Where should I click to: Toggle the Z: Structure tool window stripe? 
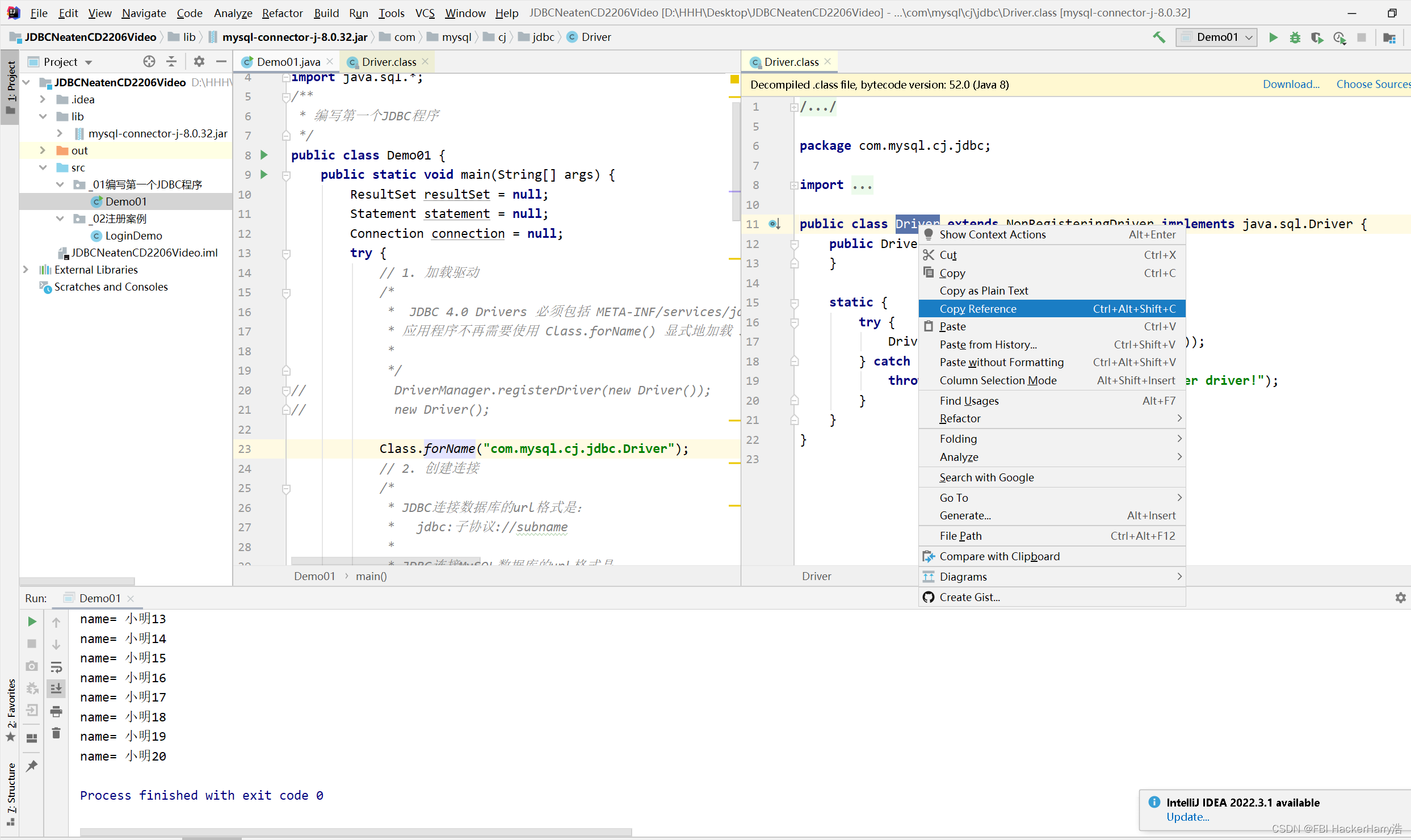(x=10, y=795)
